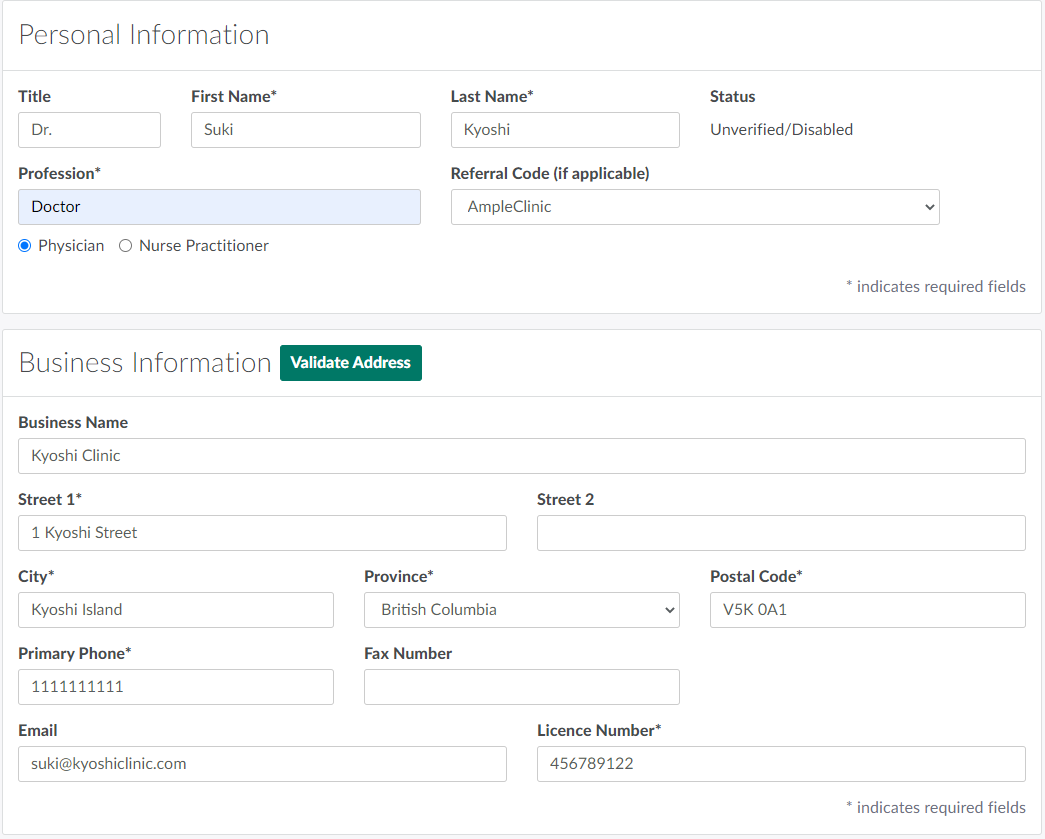Click the Title input field
This screenshot has width=1045, height=839.
(x=89, y=130)
